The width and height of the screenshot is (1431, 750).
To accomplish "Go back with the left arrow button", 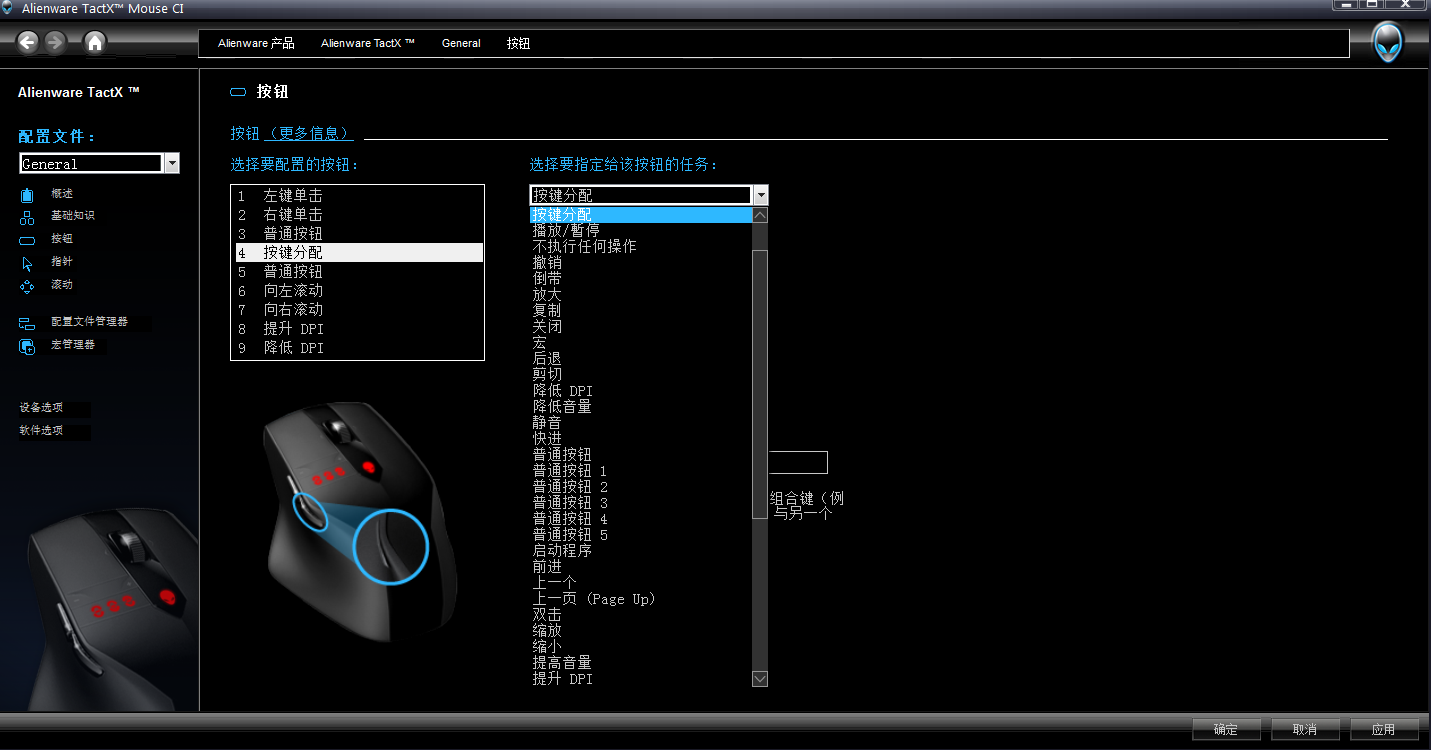I will [x=28, y=42].
